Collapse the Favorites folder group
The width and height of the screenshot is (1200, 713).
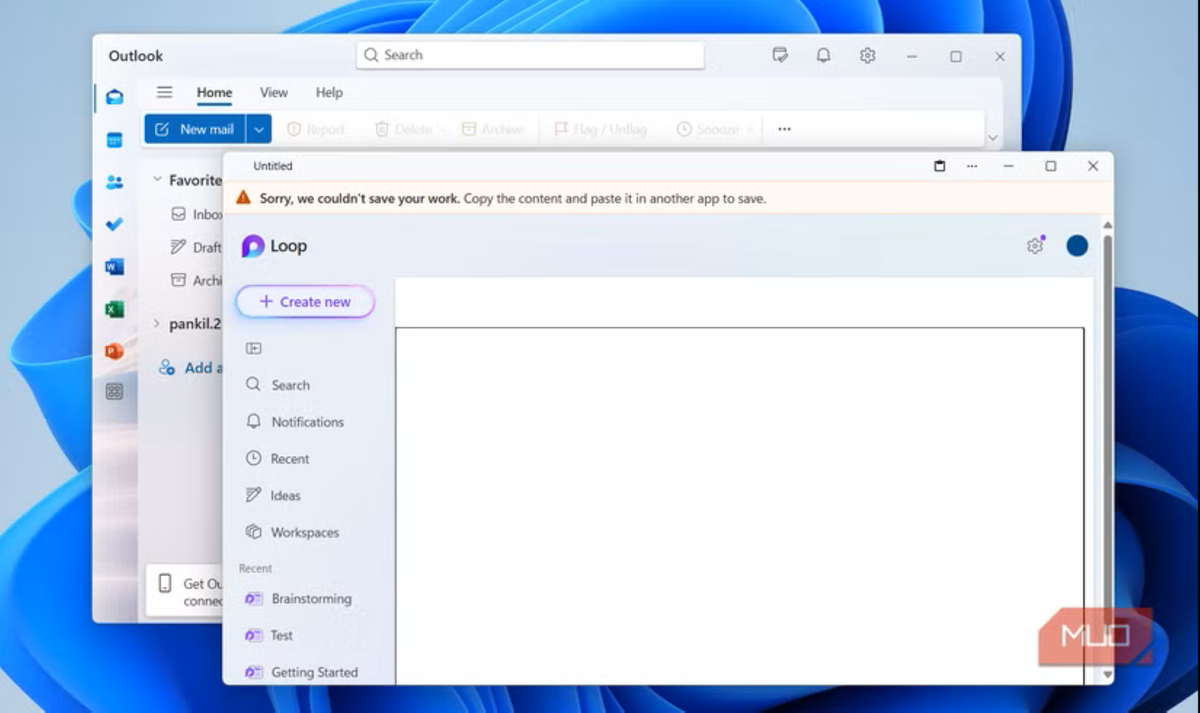pyautogui.click(x=157, y=180)
